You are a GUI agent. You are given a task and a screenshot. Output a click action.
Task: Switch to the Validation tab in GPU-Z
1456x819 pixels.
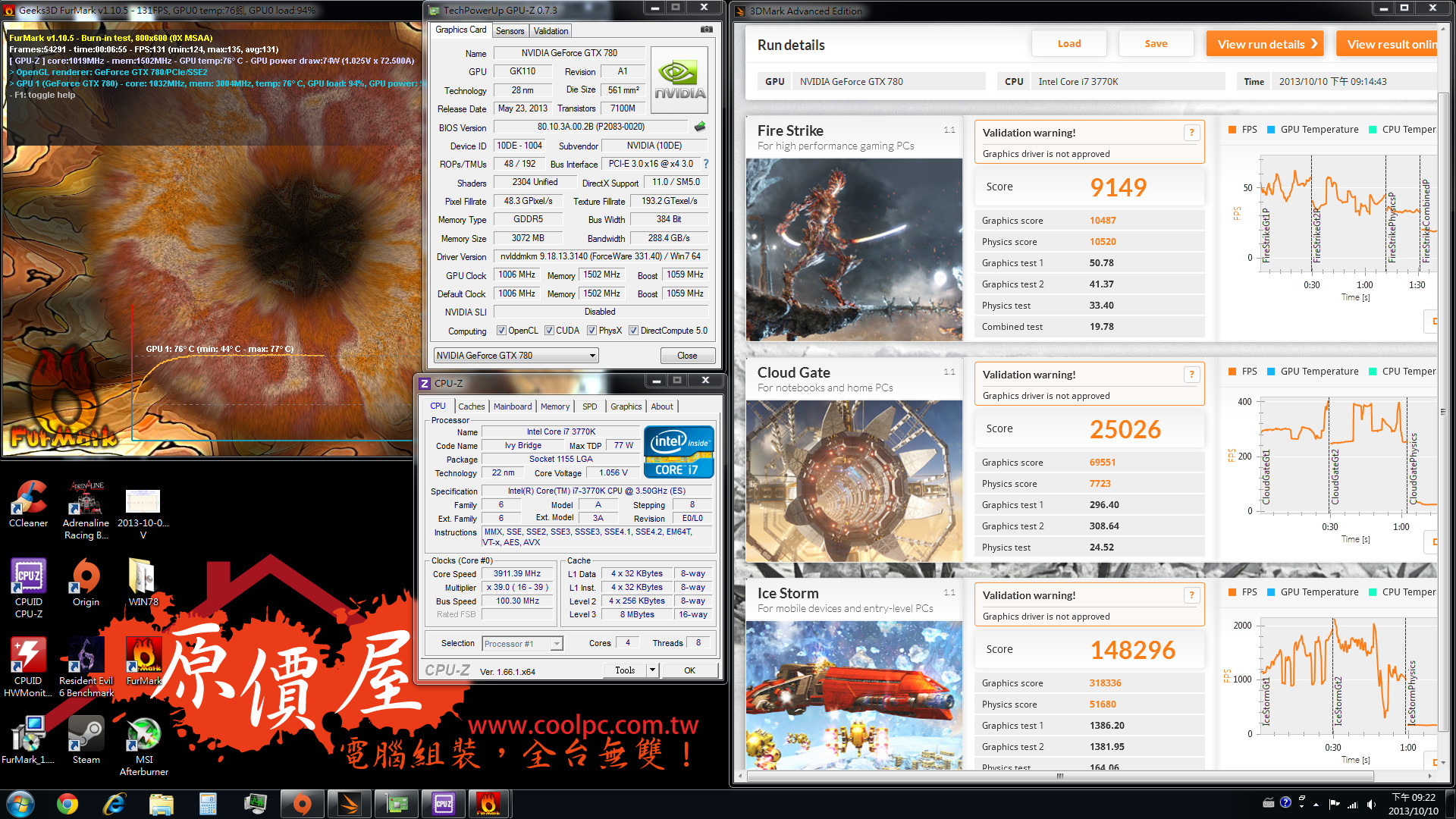(x=551, y=31)
